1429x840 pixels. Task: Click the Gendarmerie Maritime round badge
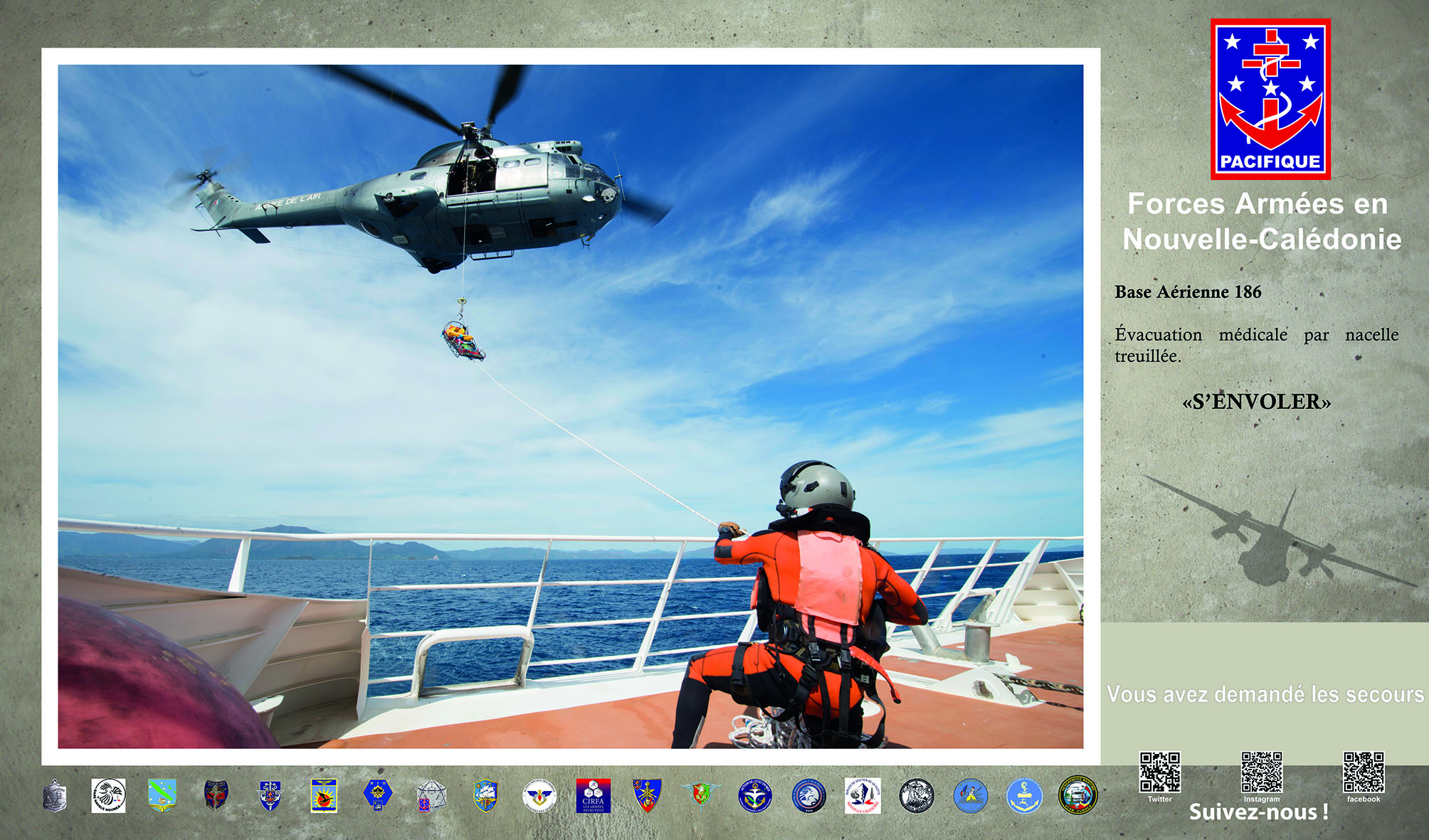coord(1078,795)
